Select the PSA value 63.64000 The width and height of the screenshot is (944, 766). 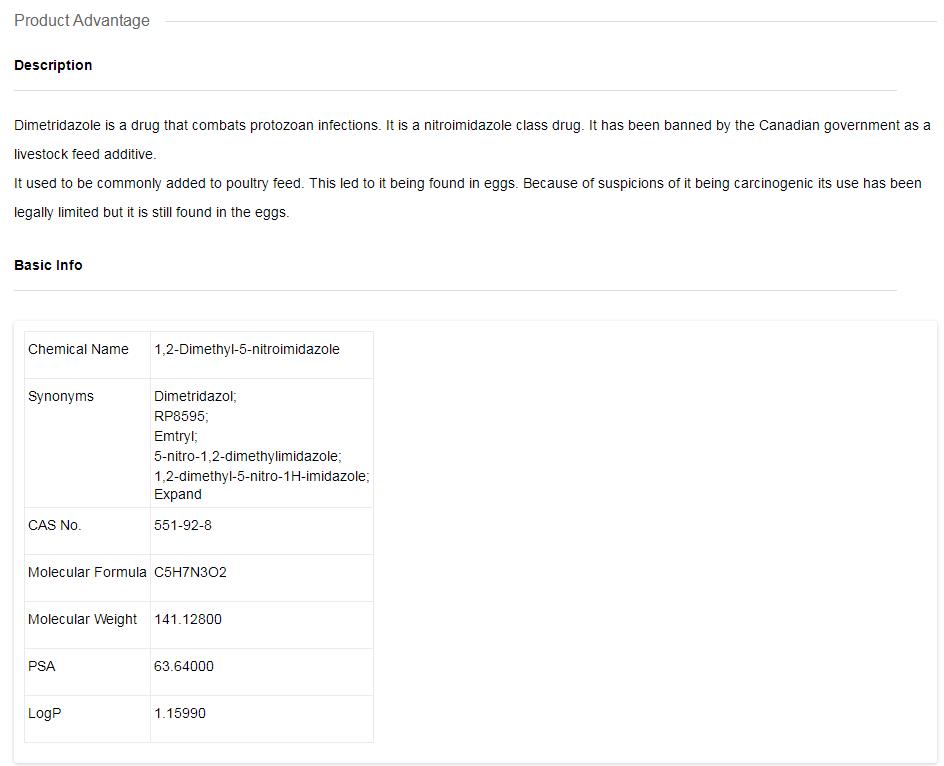pyautogui.click(x=184, y=666)
